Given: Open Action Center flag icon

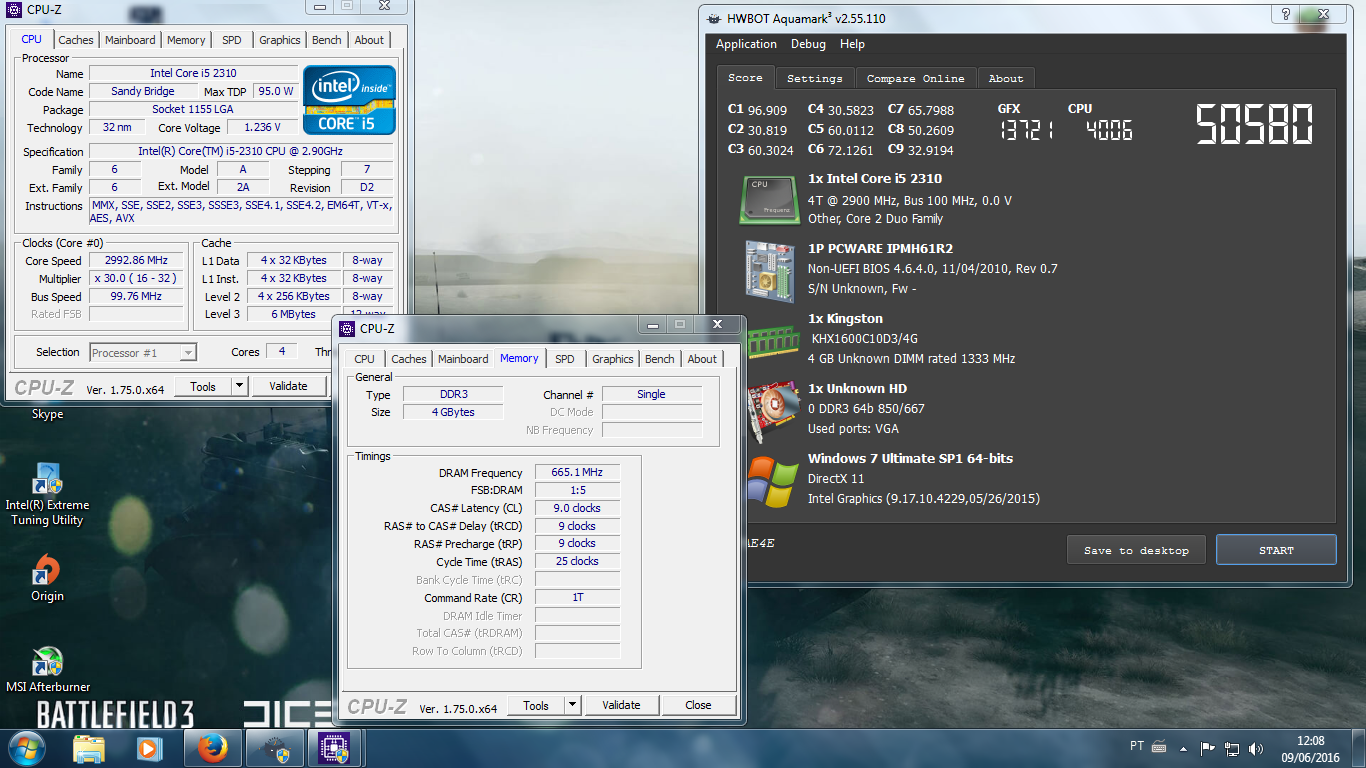Looking at the screenshot, I should point(1208,748).
